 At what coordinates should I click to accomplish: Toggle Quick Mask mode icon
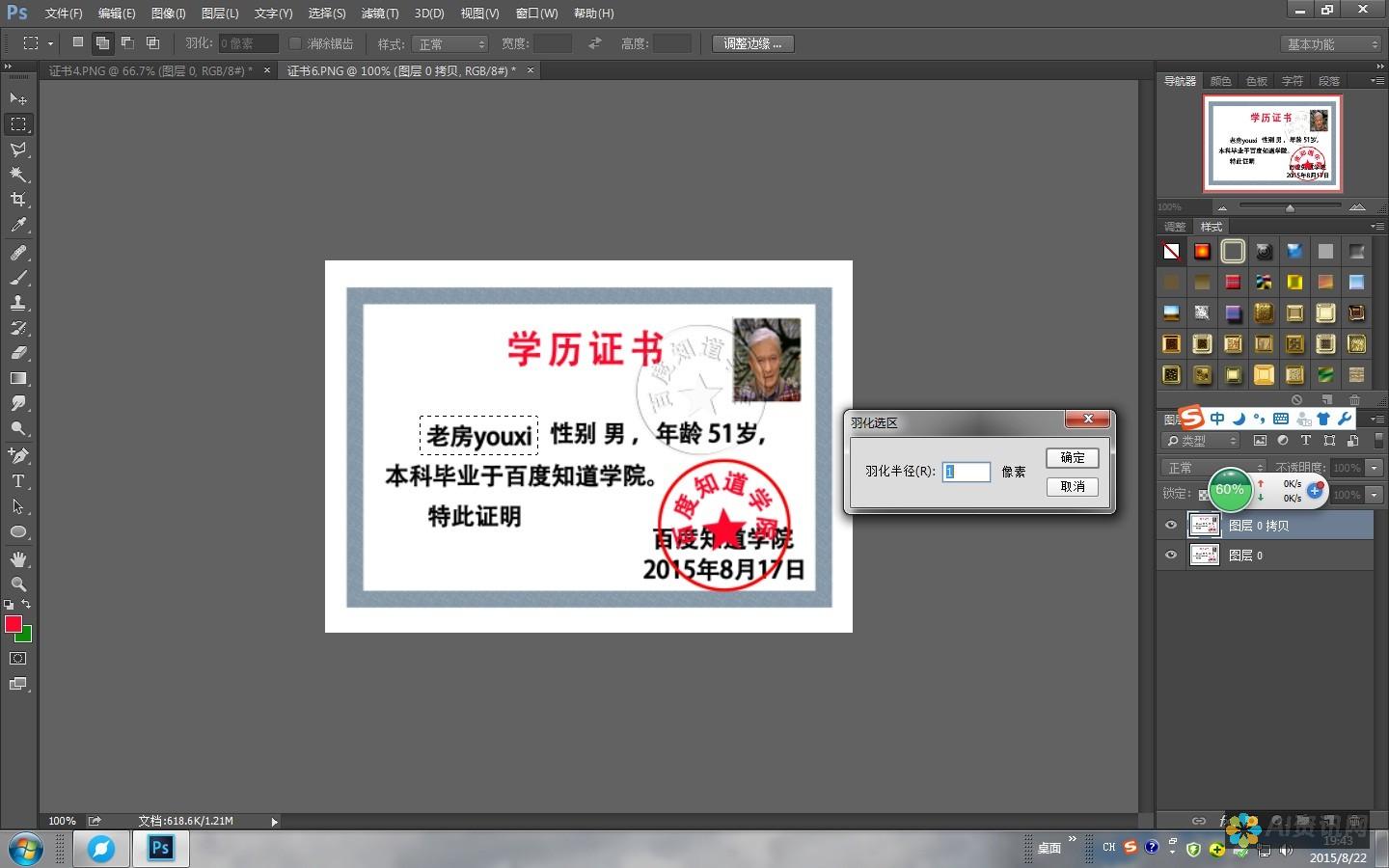(18, 659)
